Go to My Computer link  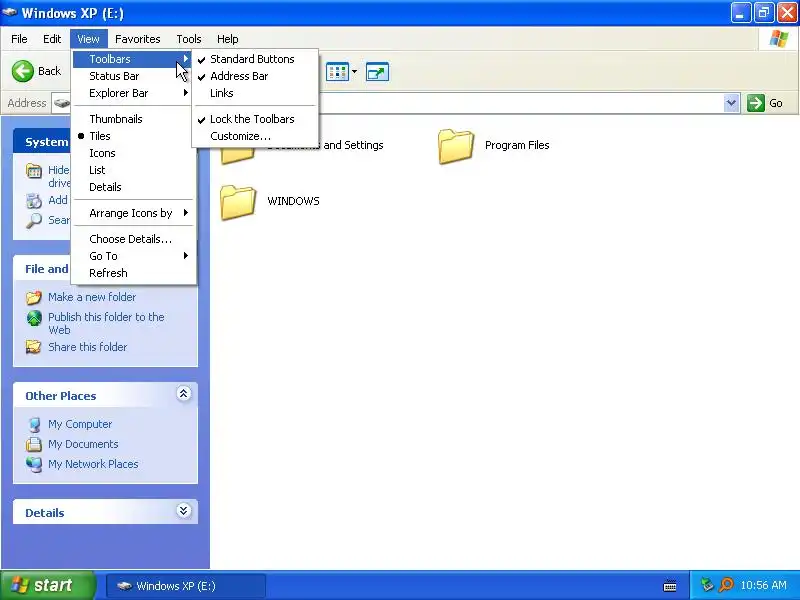pyautogui.click(x=80, y=424)
